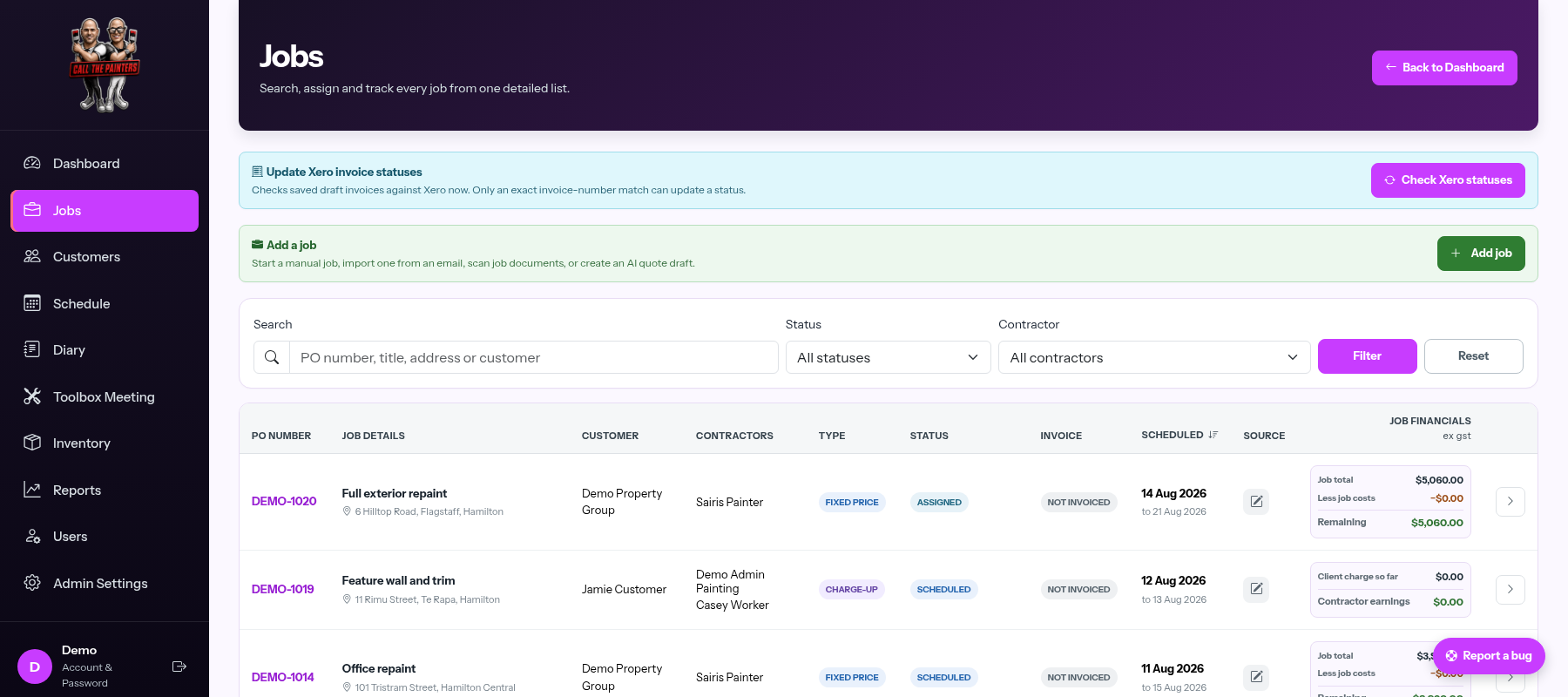Viewport: 1568px width, 697px height.
Task: Click the green Add job button
Action: pos(1481,254)
